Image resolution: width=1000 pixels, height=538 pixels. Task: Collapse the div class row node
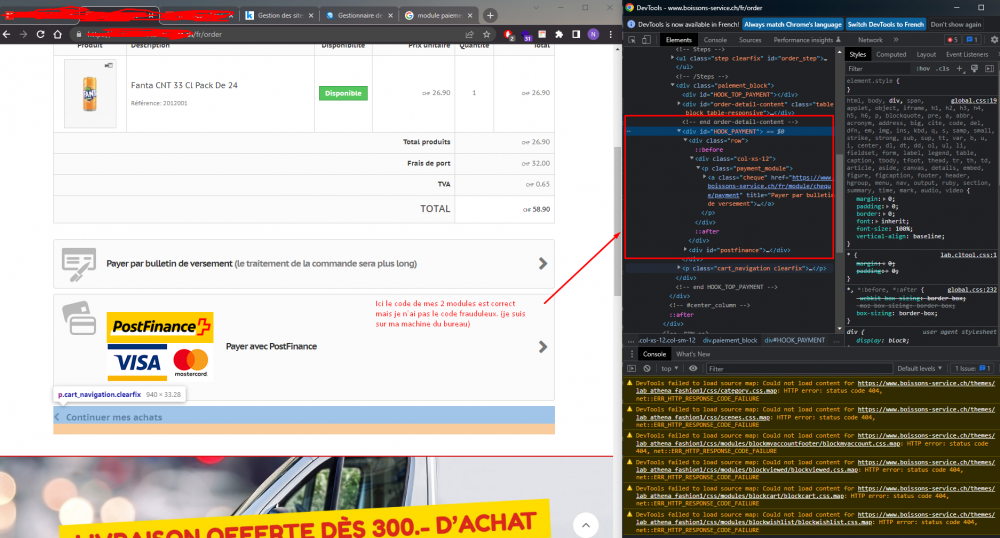(x=685, y=140)
